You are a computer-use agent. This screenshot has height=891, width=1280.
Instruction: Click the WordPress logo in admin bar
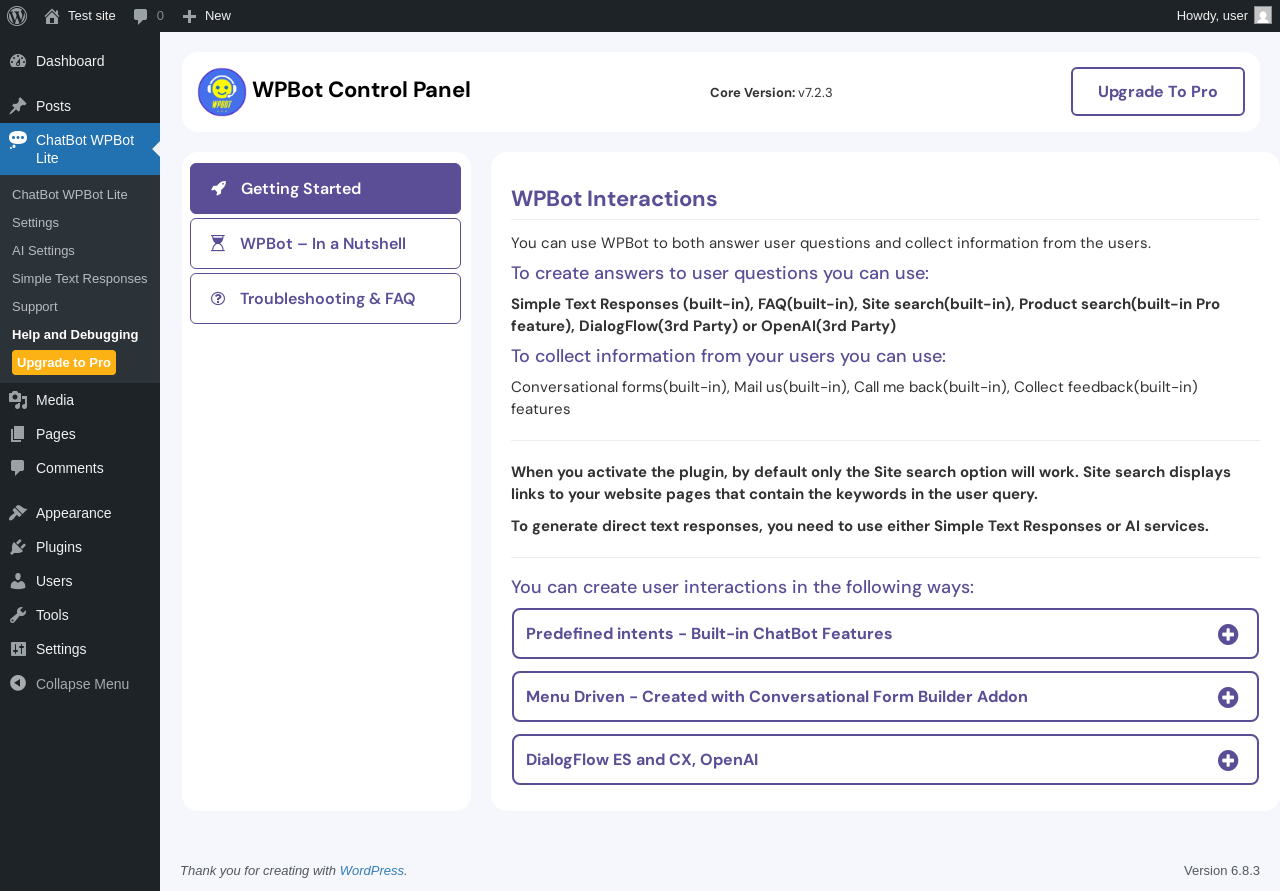[x=17, y=16]
